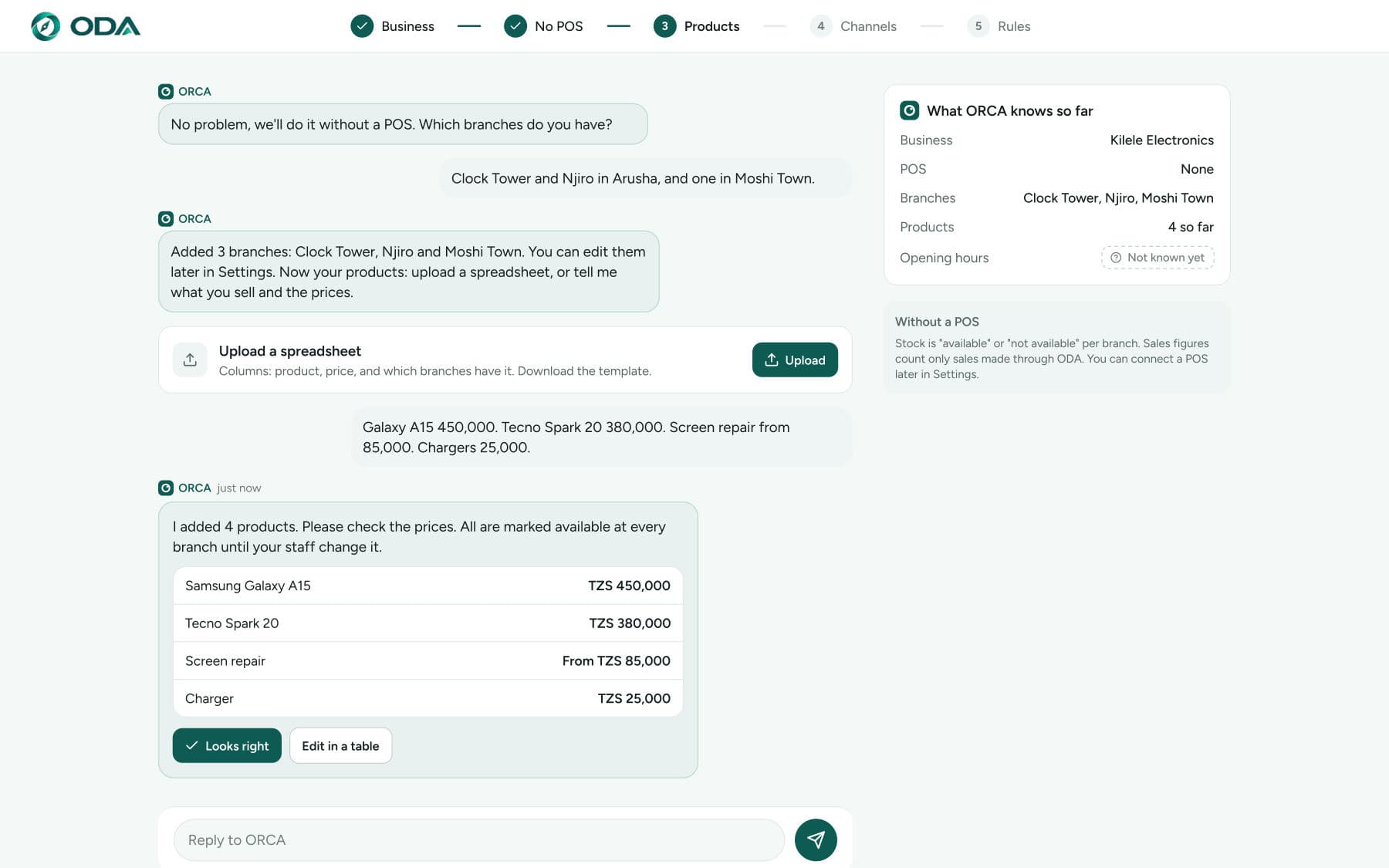Click the step 5 Rules number badge
This screenshot has height=868, width=1389.
pyautogui.click(x=978, y=26)
